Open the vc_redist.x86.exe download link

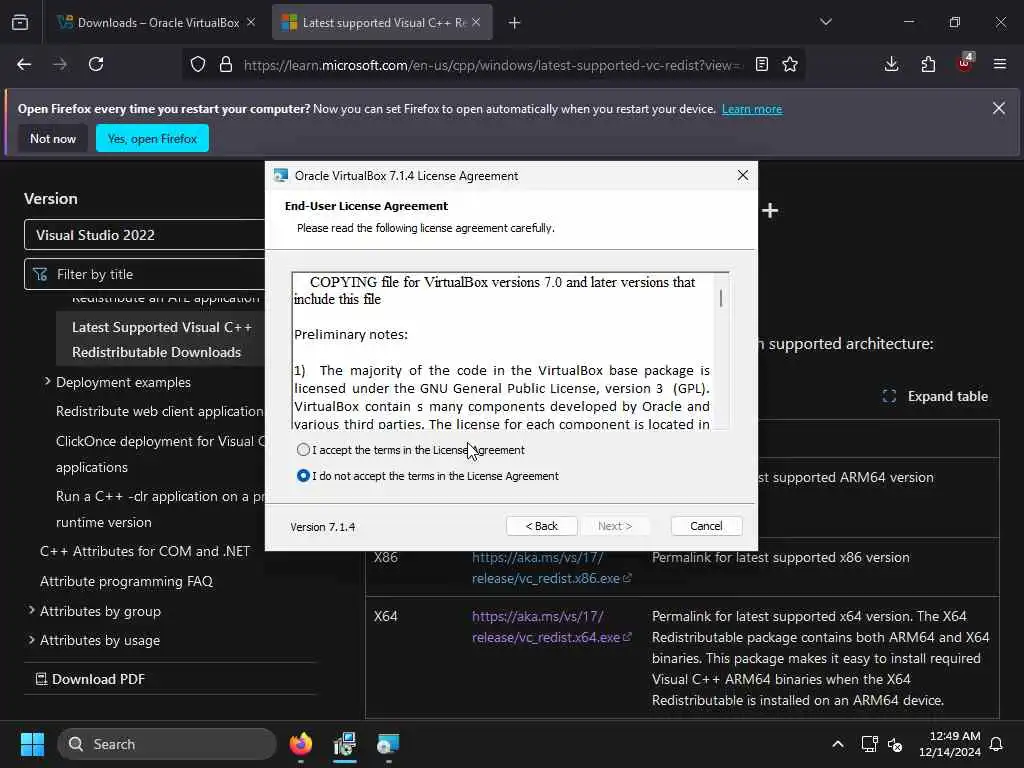(x=551, y=568)
